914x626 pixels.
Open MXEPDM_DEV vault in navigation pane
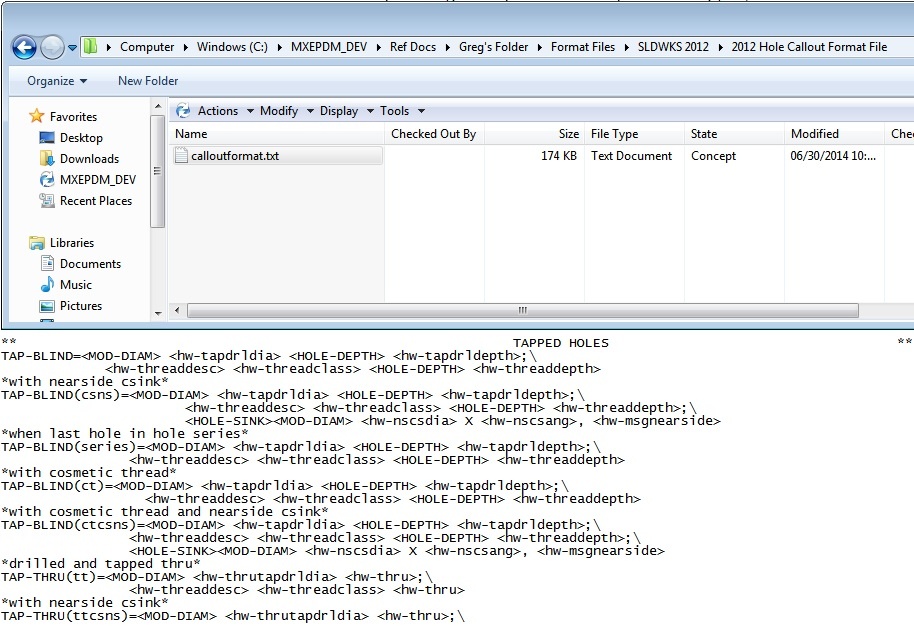pos(98,180)
